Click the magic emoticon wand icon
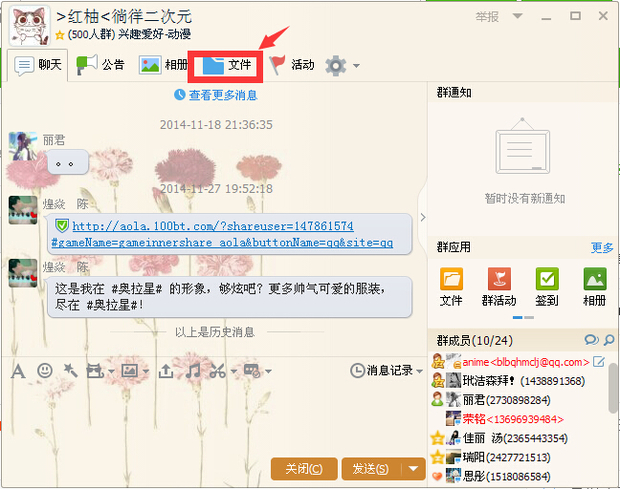The width and height of the screenshot is (620, 489). click(70, 371)
